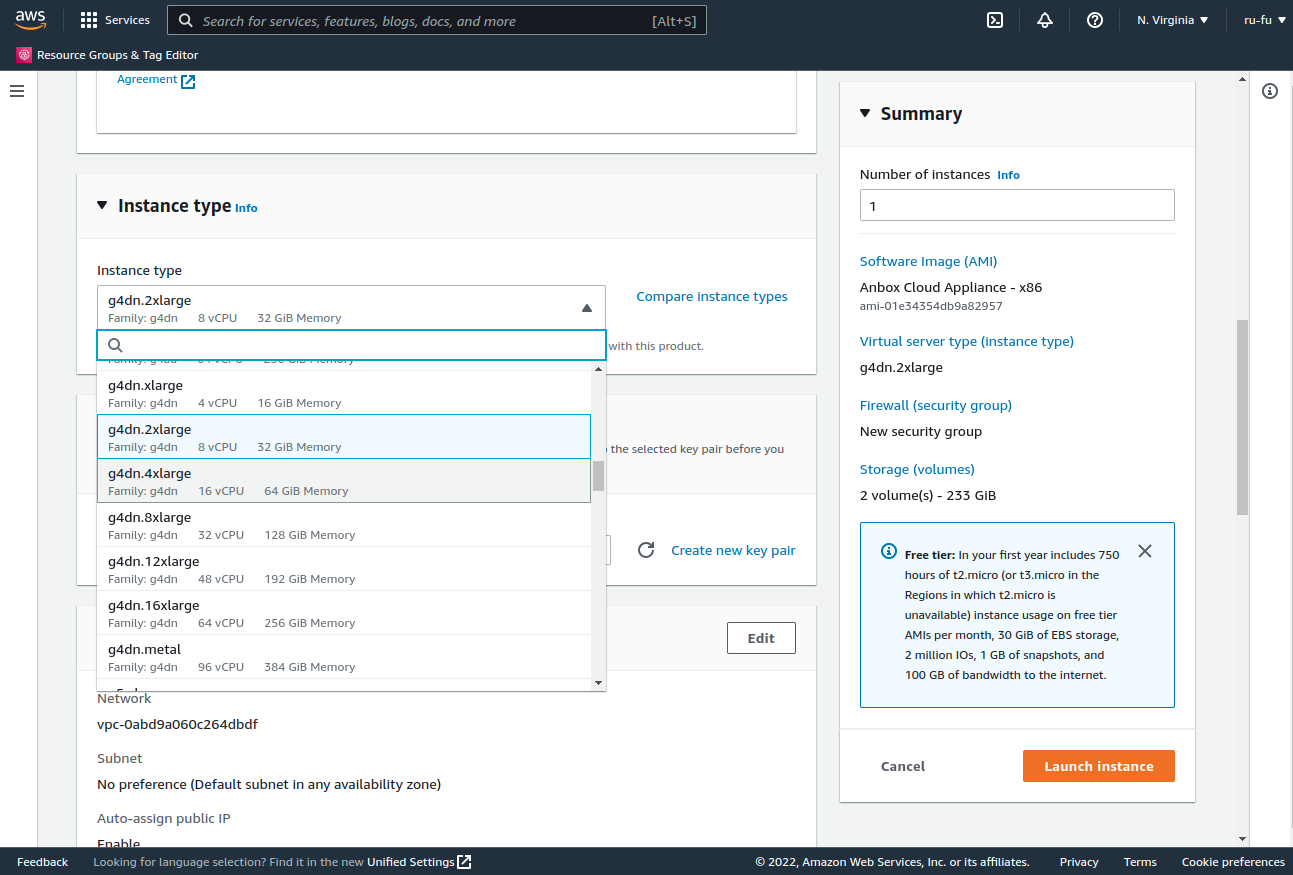Pick g4dn.metal instance type
The width and height of the screenshot is (1293, 875).
pos(344,657)
